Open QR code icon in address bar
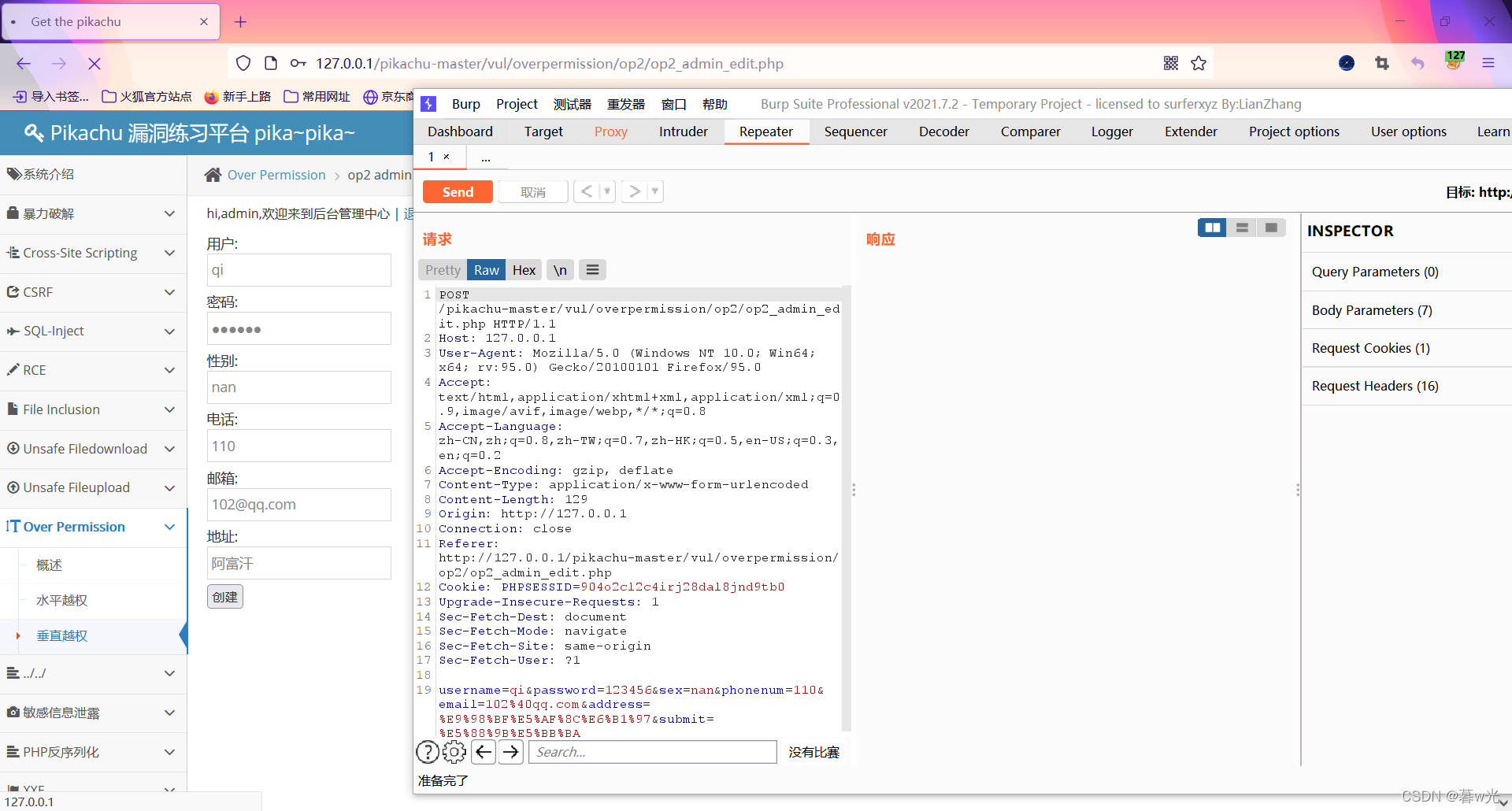1512x811 pixels. (1171, 63)
